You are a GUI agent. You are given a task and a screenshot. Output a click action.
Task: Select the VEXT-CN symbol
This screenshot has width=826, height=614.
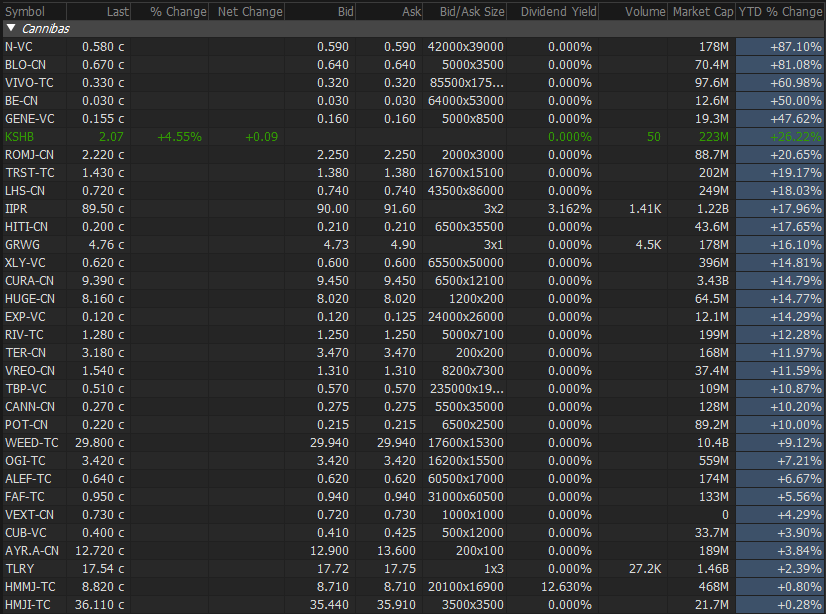click(29, 514)
